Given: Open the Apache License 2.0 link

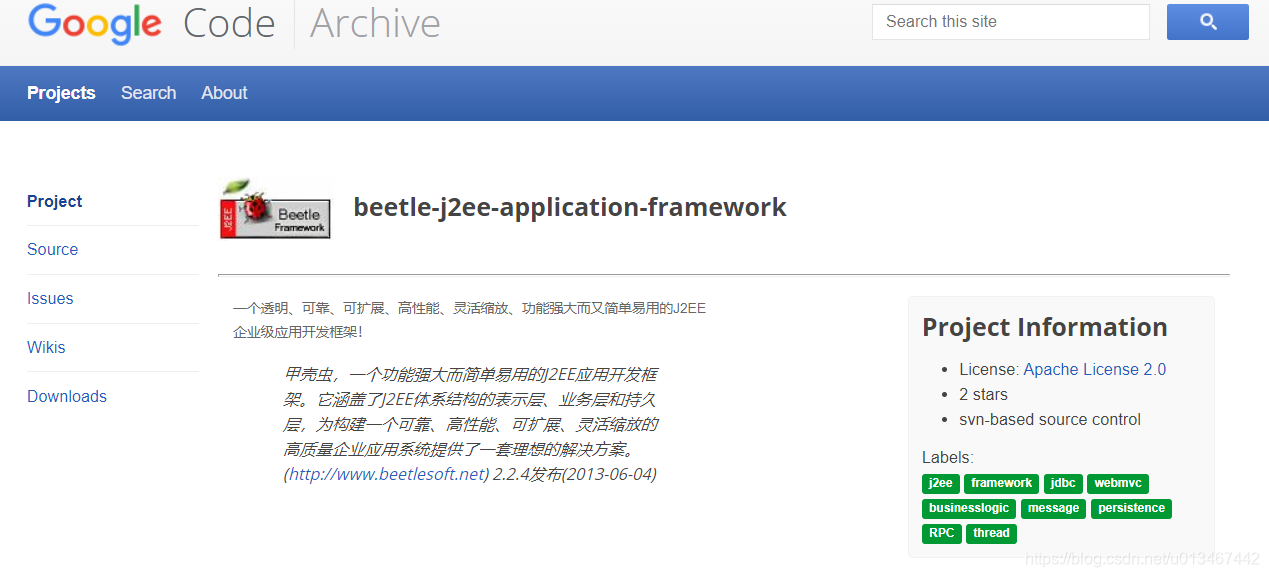Looking at the screenshot, I should pos(1095,369).
